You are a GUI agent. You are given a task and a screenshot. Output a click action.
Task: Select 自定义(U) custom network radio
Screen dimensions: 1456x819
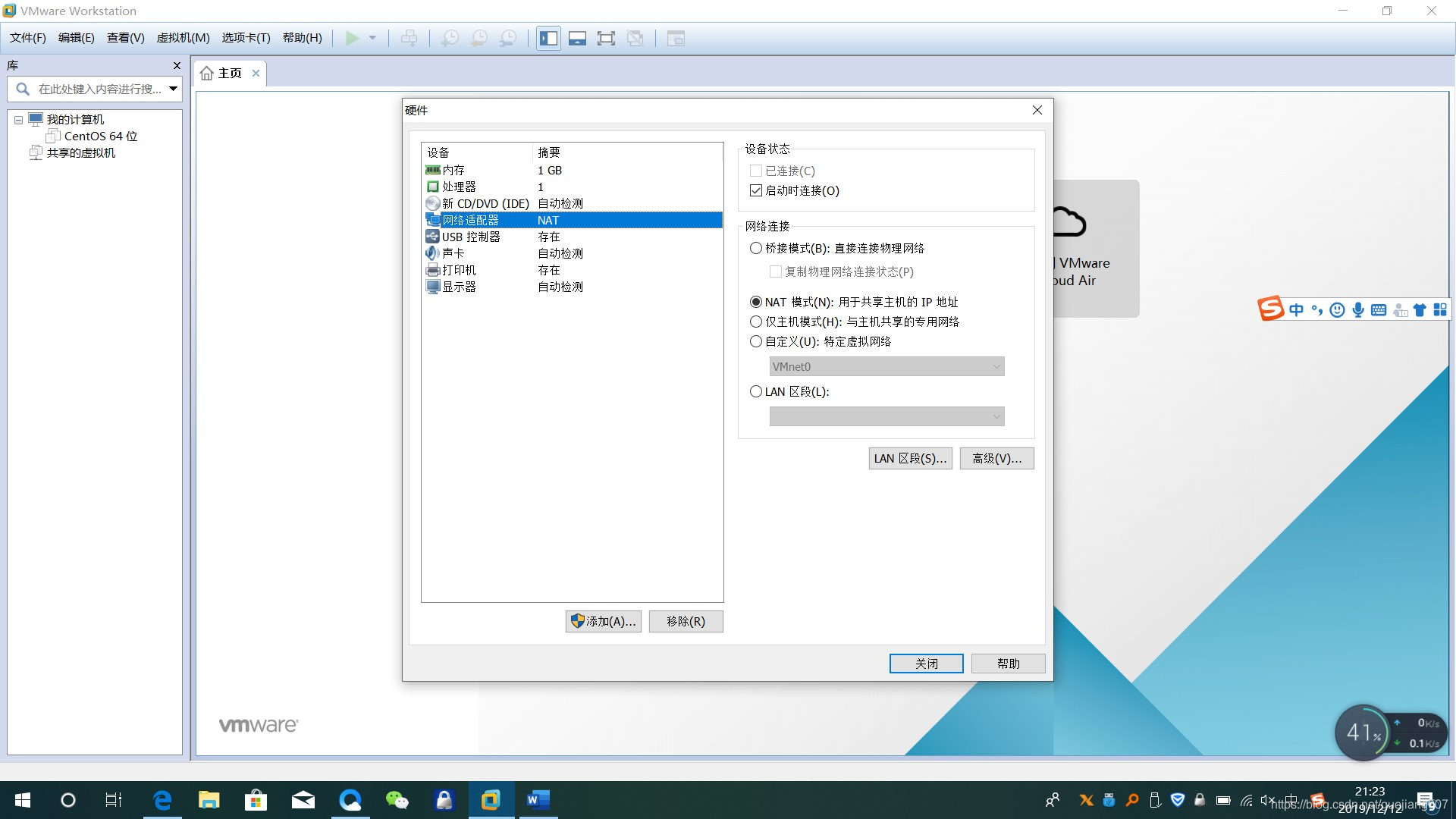tap(755, 342)
